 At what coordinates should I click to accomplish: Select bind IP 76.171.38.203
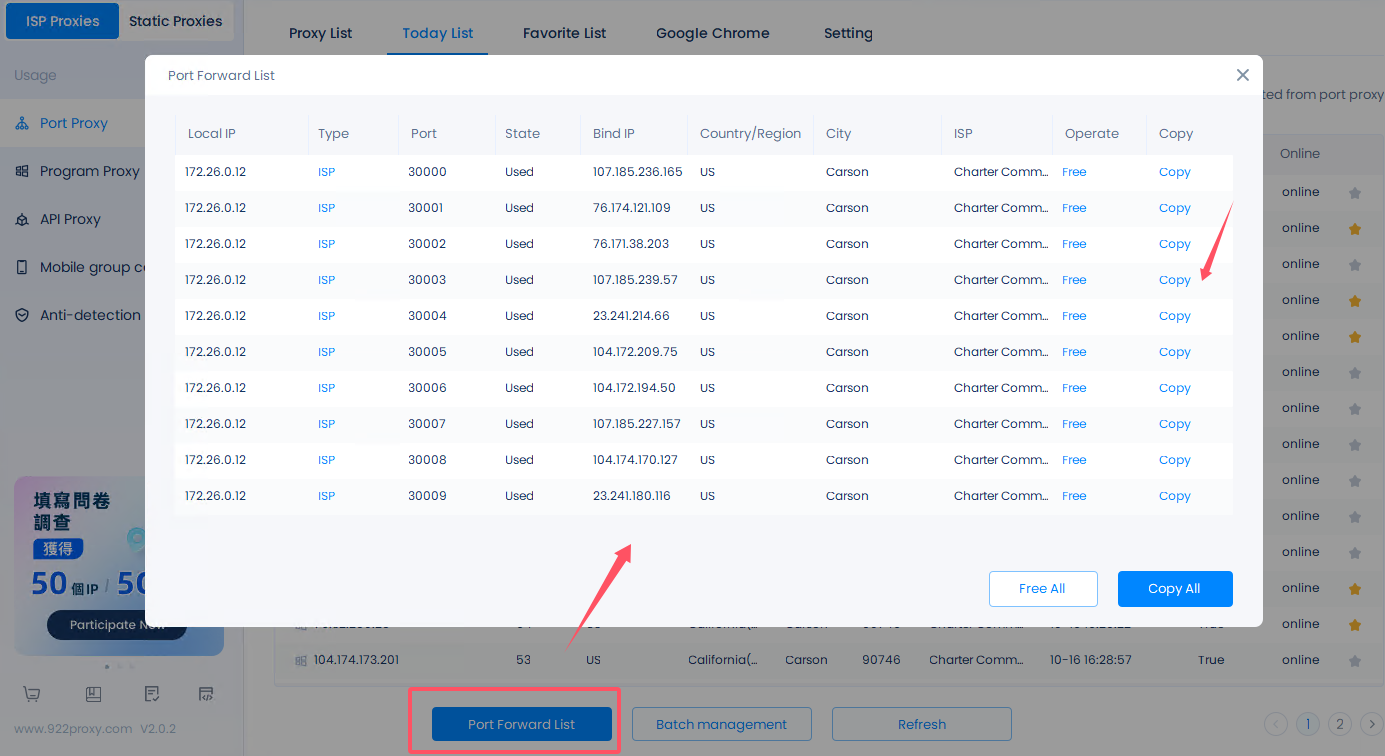(x=631, y=244)
